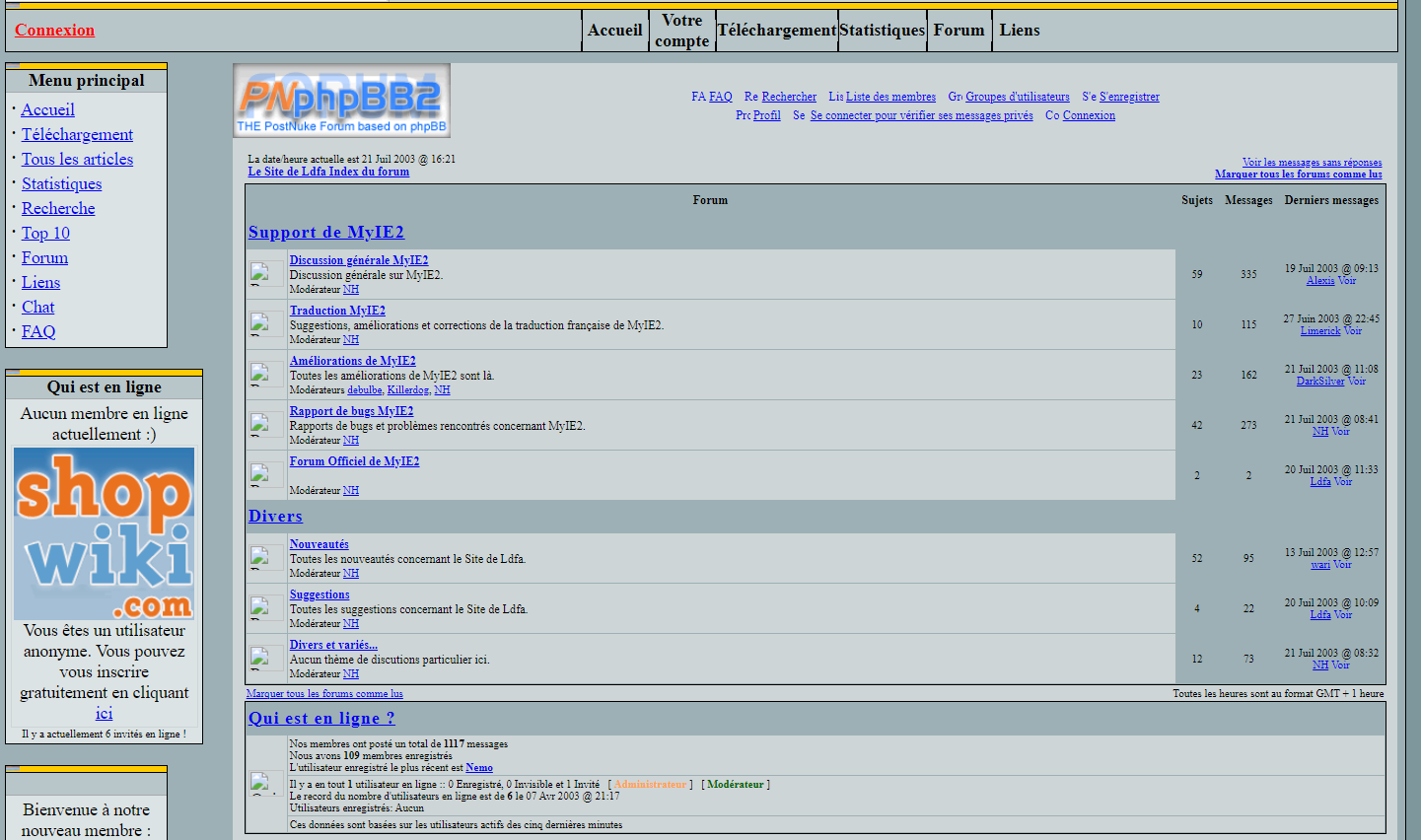Open Forum Officiel de MyIE2
The width and height of the screenshot is (1421, 840).
point(354,461)
